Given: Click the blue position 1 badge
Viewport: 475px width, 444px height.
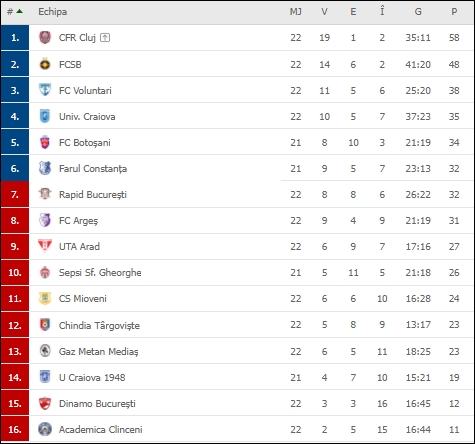Looking at the screenshot, I should click(15, 38).
